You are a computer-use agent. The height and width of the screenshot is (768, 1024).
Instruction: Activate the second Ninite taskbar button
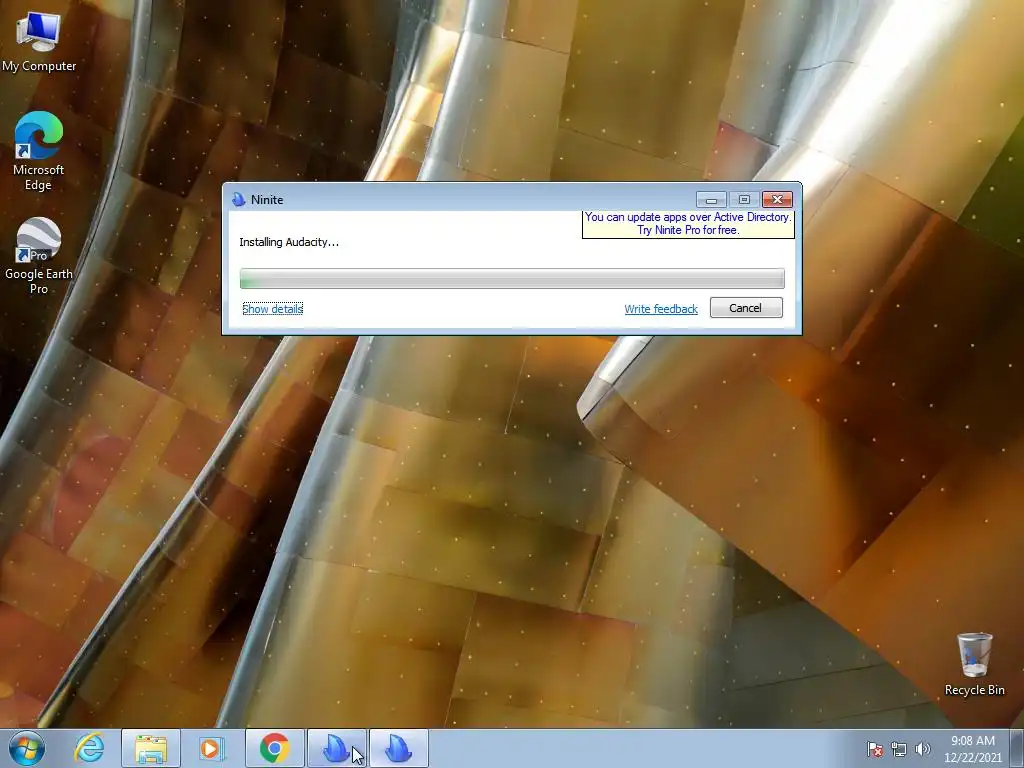coord(398,748)
